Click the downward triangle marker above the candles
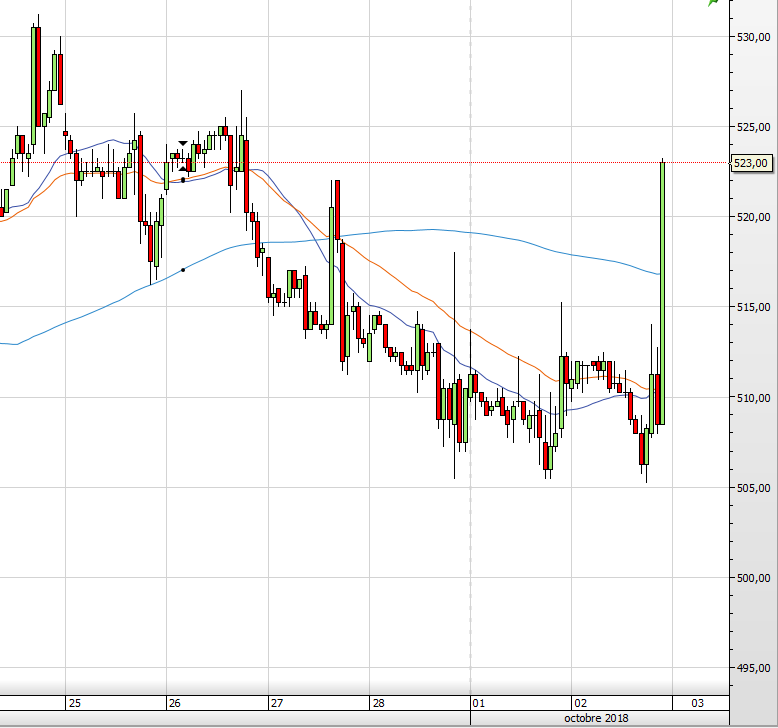The image size is (778, 728). click(x=182, y=144)
